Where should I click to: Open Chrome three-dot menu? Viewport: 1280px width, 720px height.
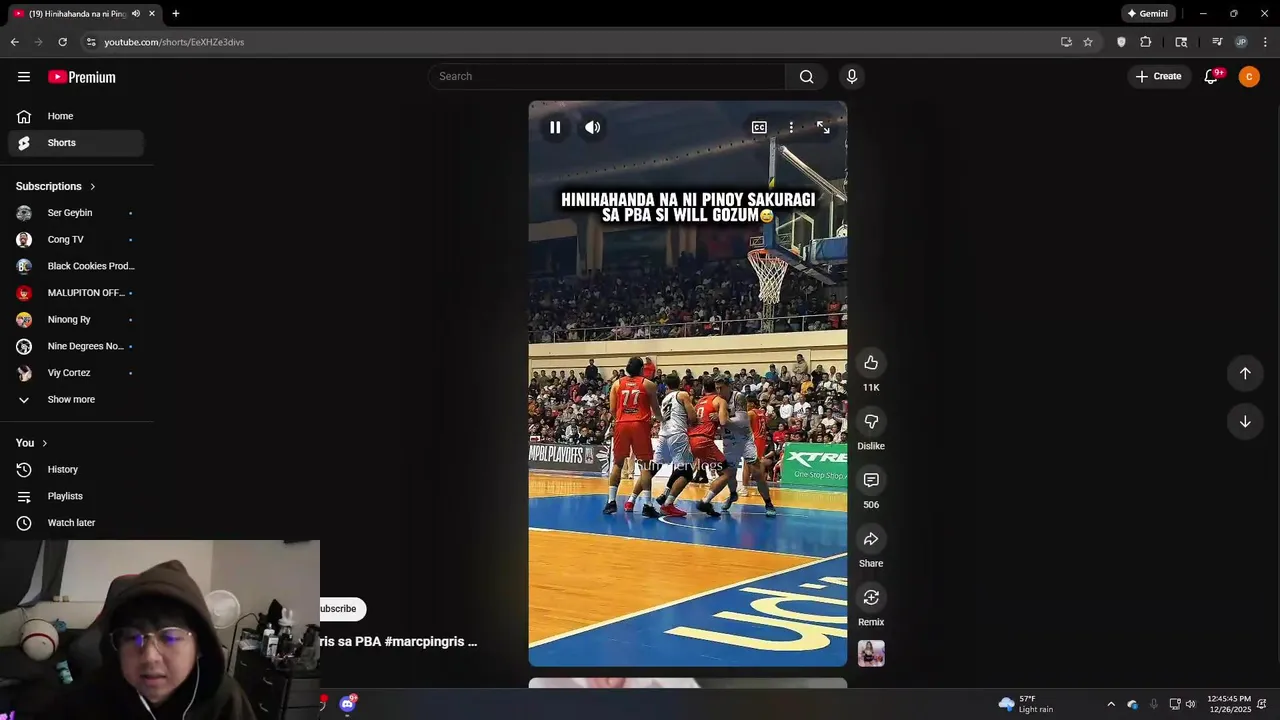coord(1265,42)
